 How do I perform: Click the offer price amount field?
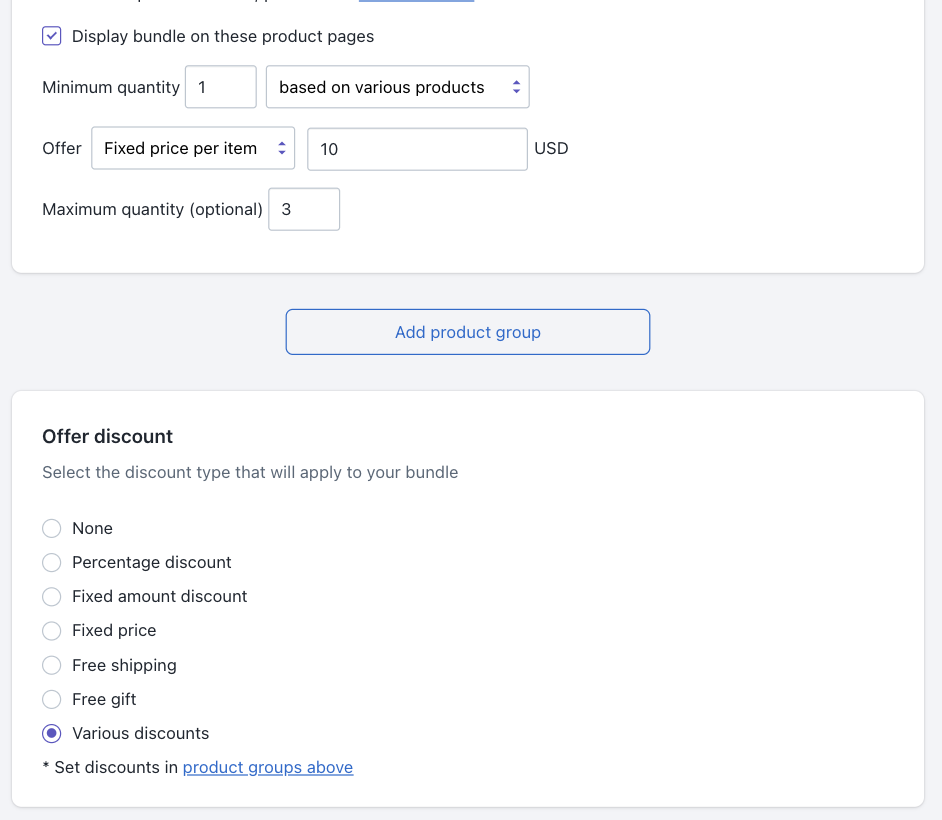pyautogui.click(x=417, y=149)
